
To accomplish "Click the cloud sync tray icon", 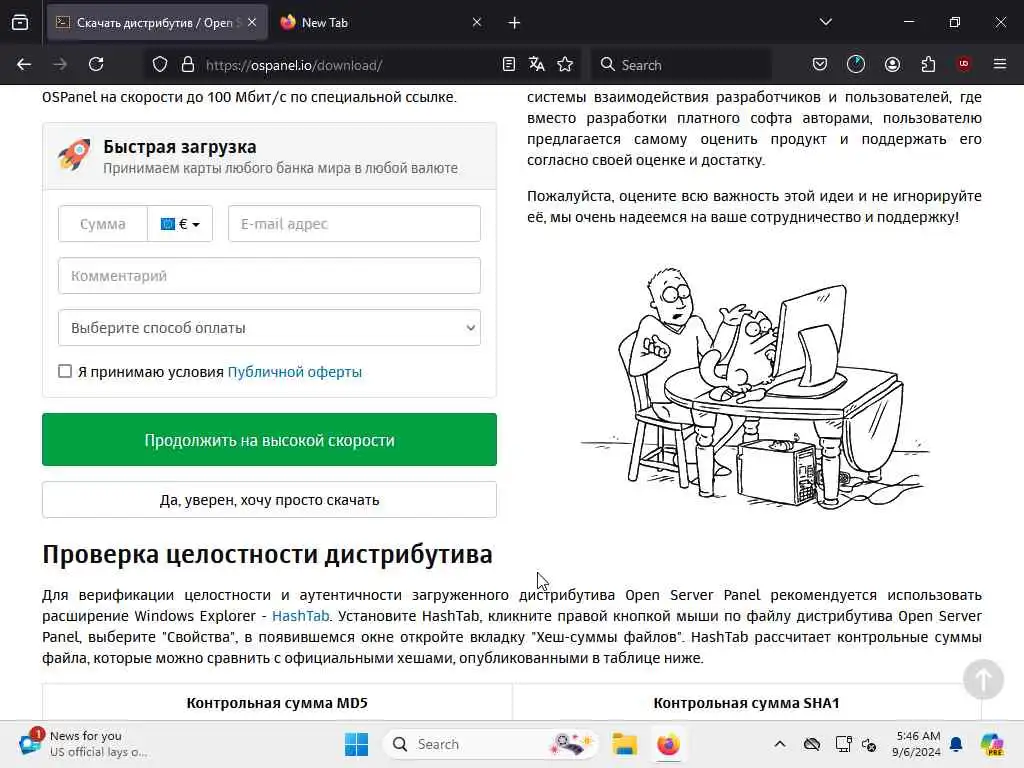I will pyautogui.click(x=812, y=744).
